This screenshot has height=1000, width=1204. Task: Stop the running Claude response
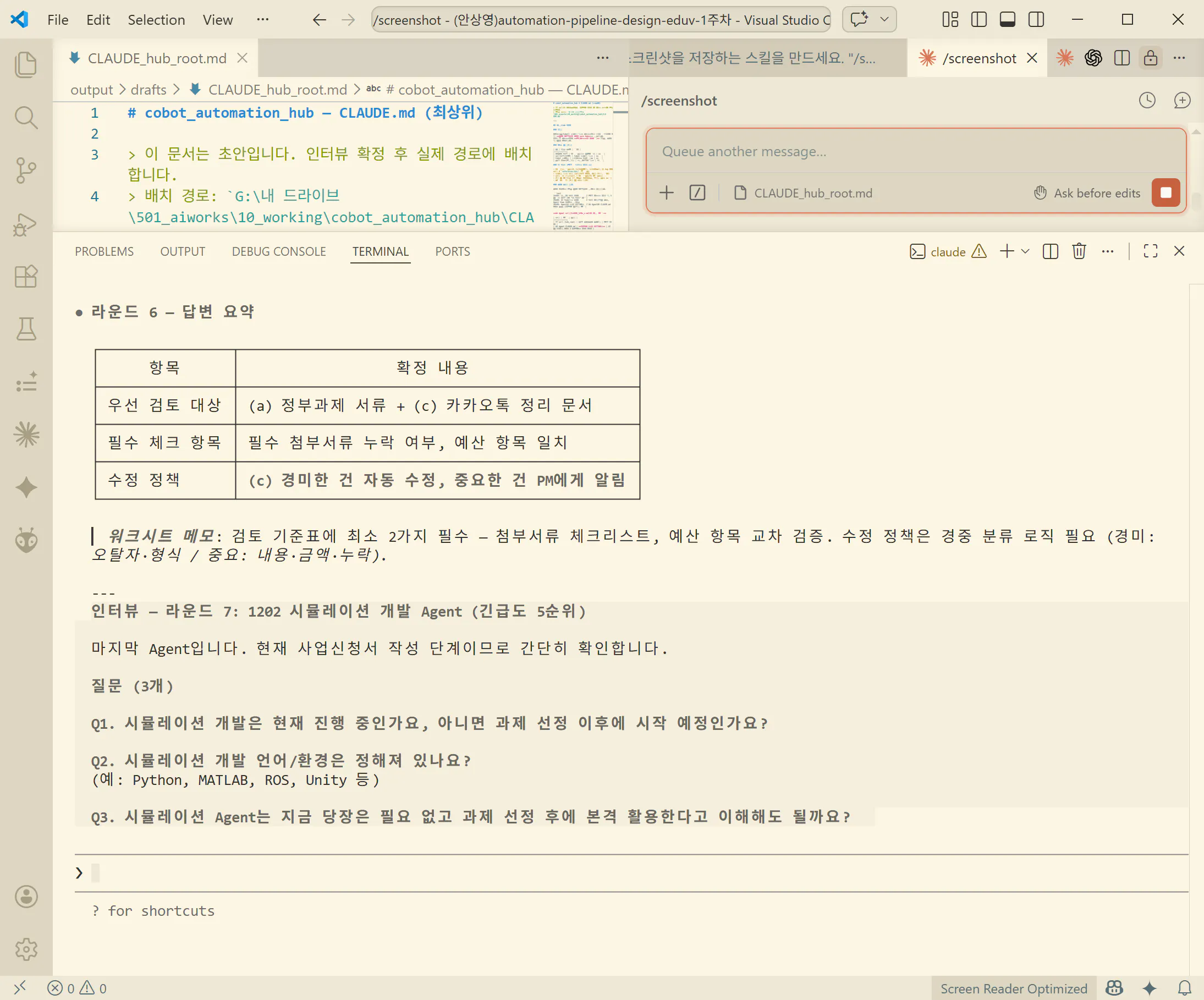click(1165, 193)
